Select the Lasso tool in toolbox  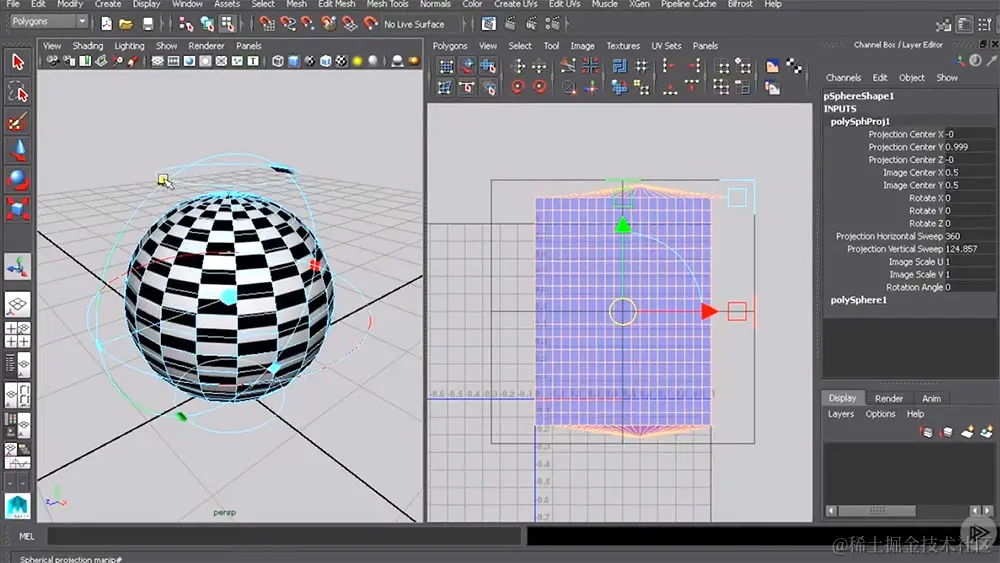tap(17, 92)
